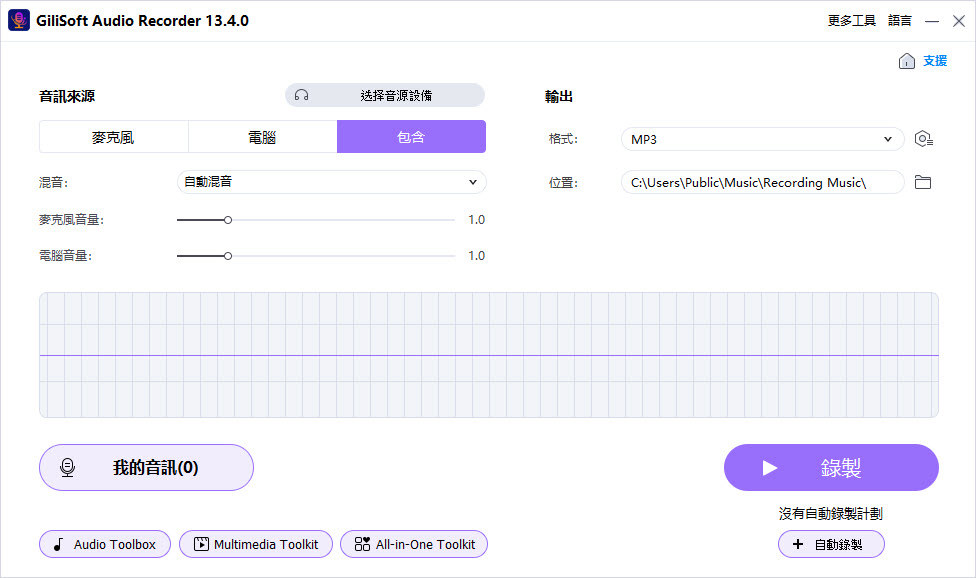The height and width of the screenshot is (578, 976).
Task: Switch to the 電腦 source tab
Action: tap(262, 137)
